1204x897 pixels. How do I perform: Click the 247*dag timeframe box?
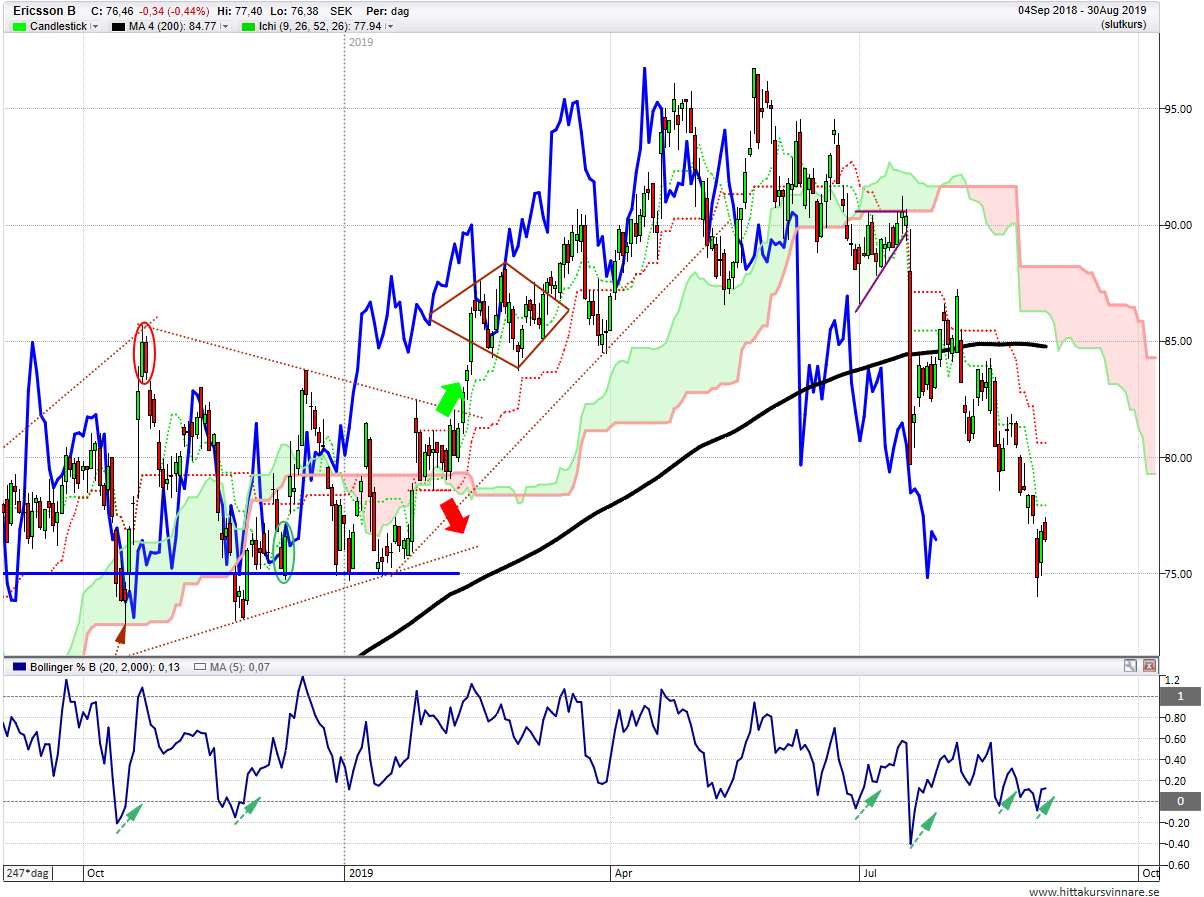tap(26, 873)
